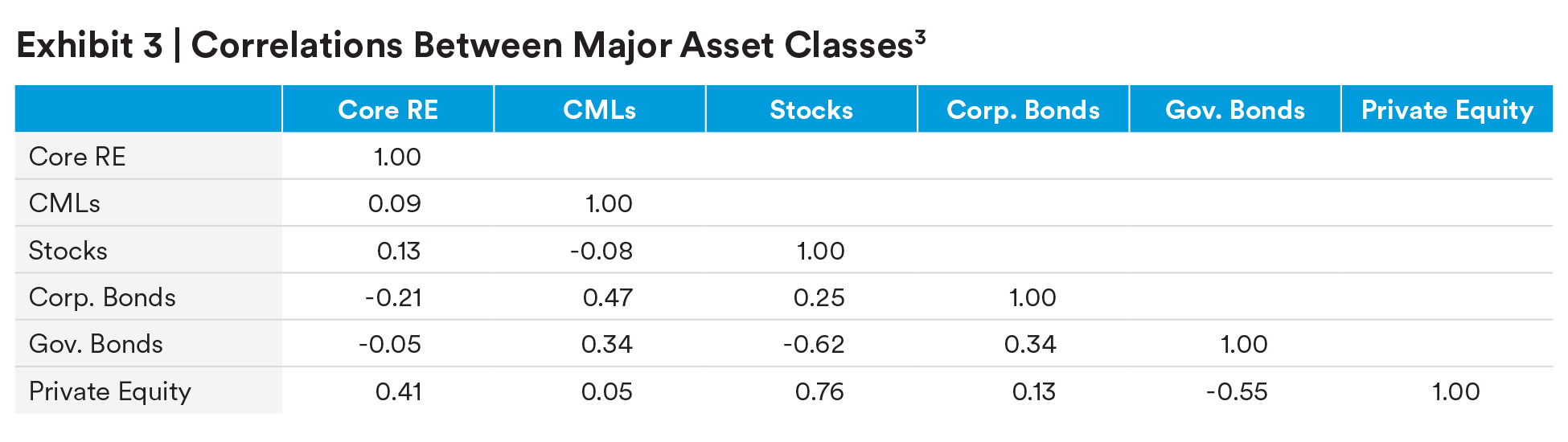Select the -0.62 correlation cell
1568x442 pixels.
(814, 344)
